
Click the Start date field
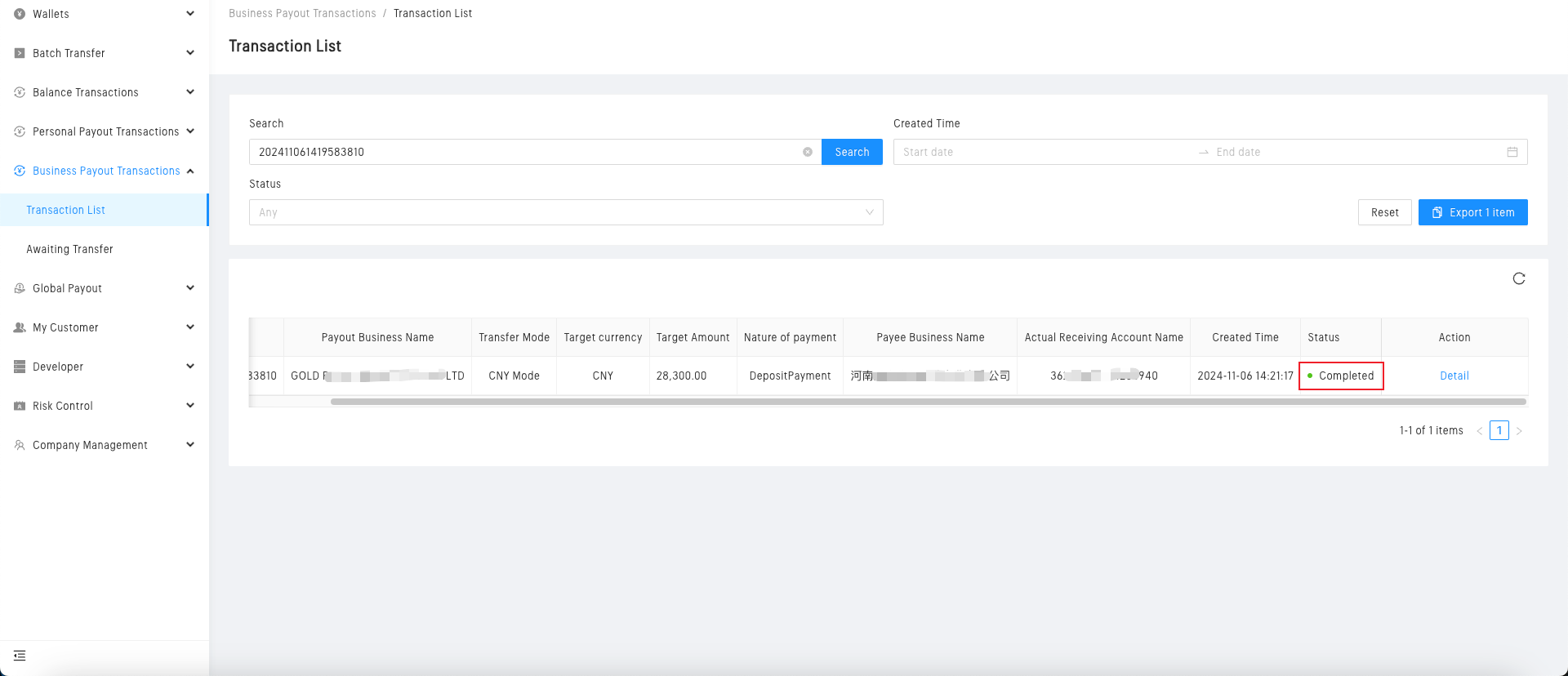[1045, 152]
